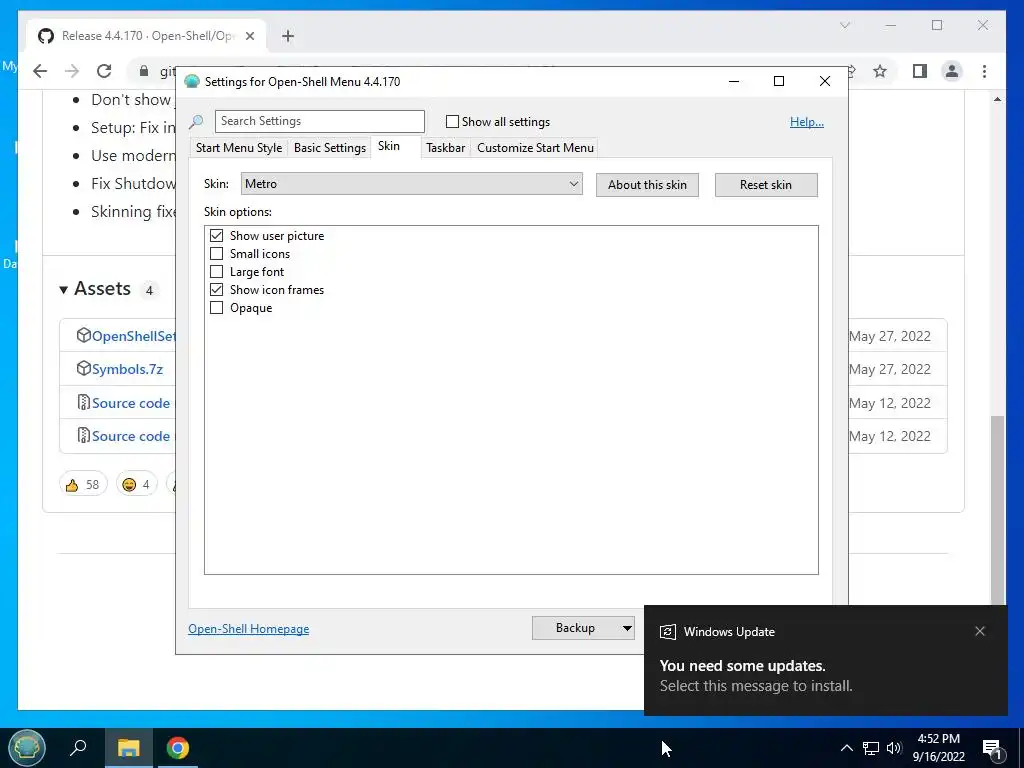Open Chrome side panel icon
1024x768 pixels.
[920, 71]
